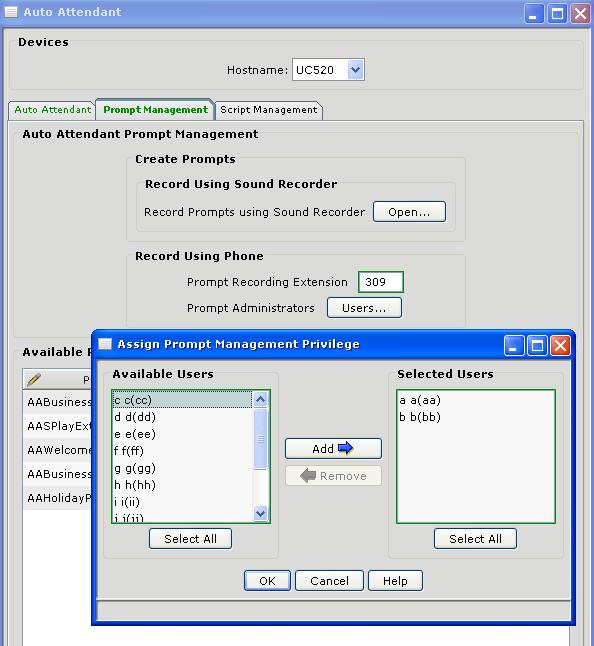Image resolution: width=594 pixels, height=646 pixels.
Task: Select user f f(ff) in Available Users
Action: pos(182,451)
